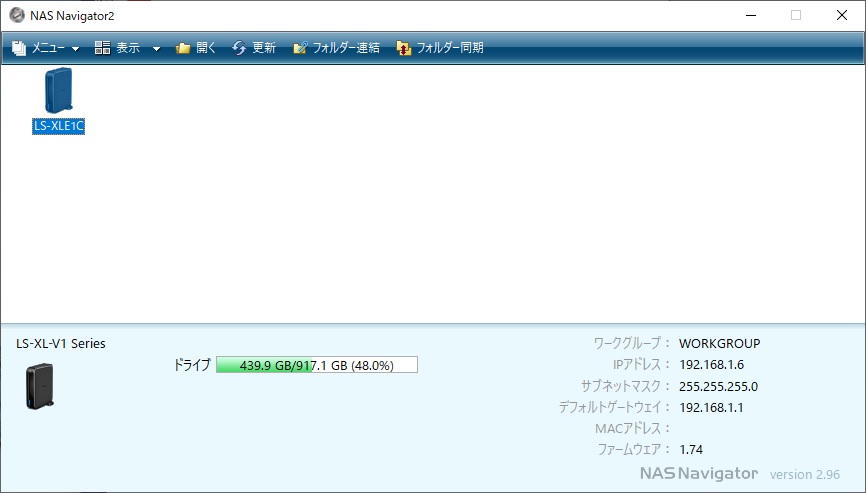Screen dimensions: 866x493
Task: Click the black LinkStation image in details panel
Action: (40, 386)
